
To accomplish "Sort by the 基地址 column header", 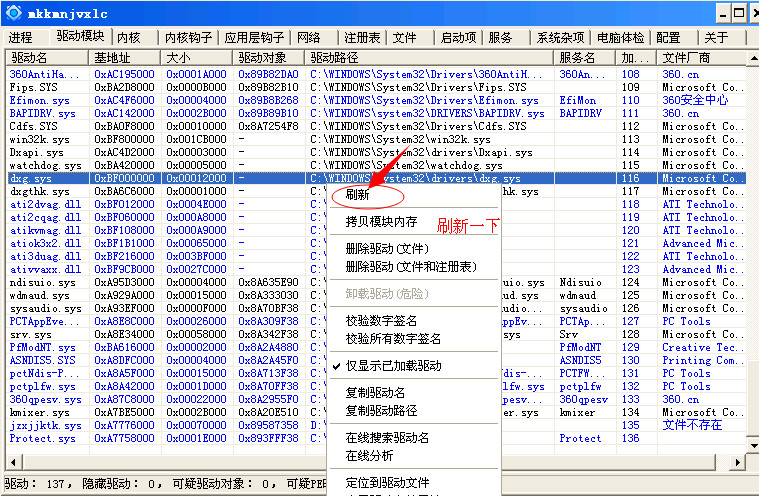I will point(112,58).
